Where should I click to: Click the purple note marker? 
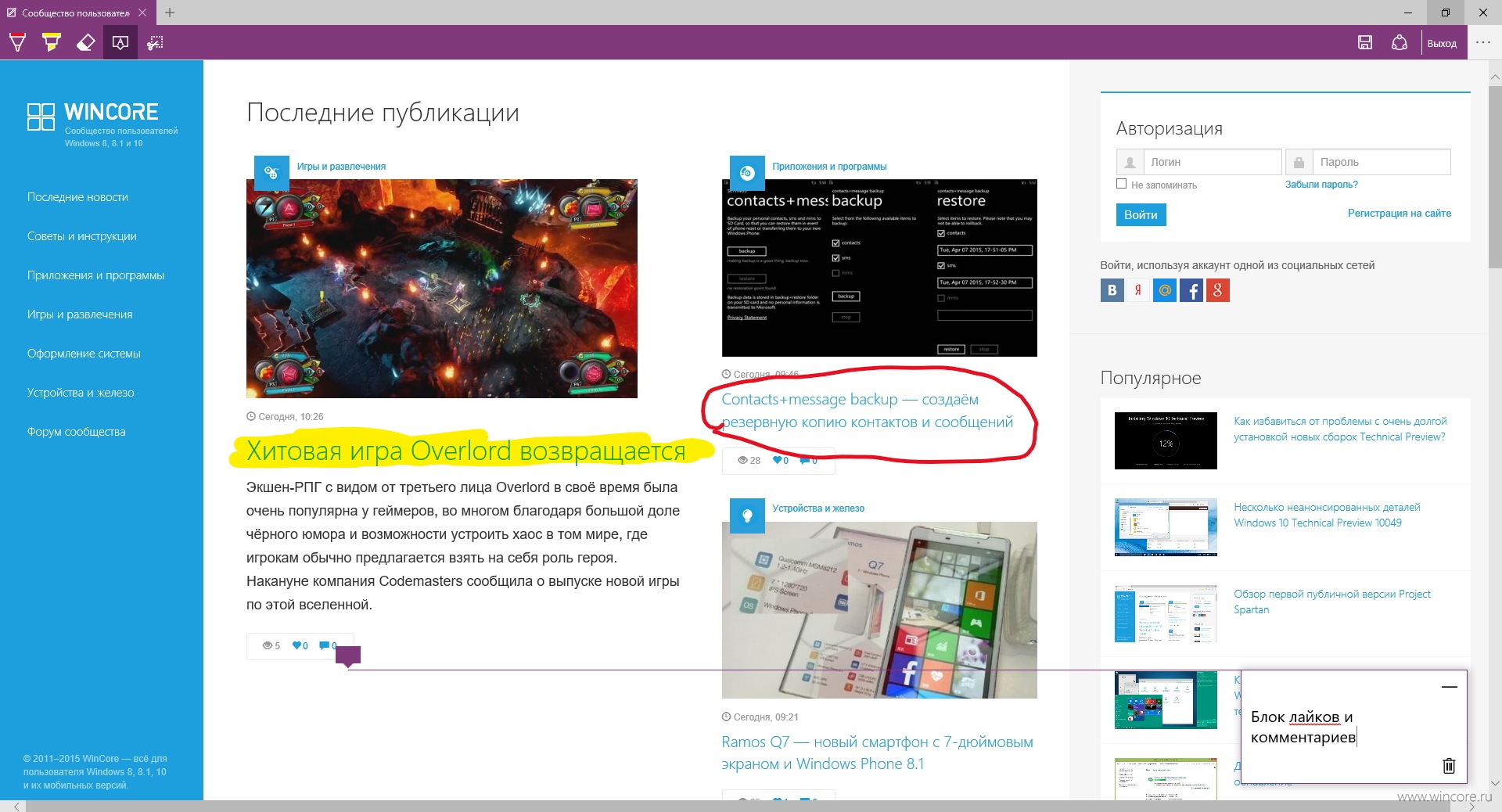348,656
